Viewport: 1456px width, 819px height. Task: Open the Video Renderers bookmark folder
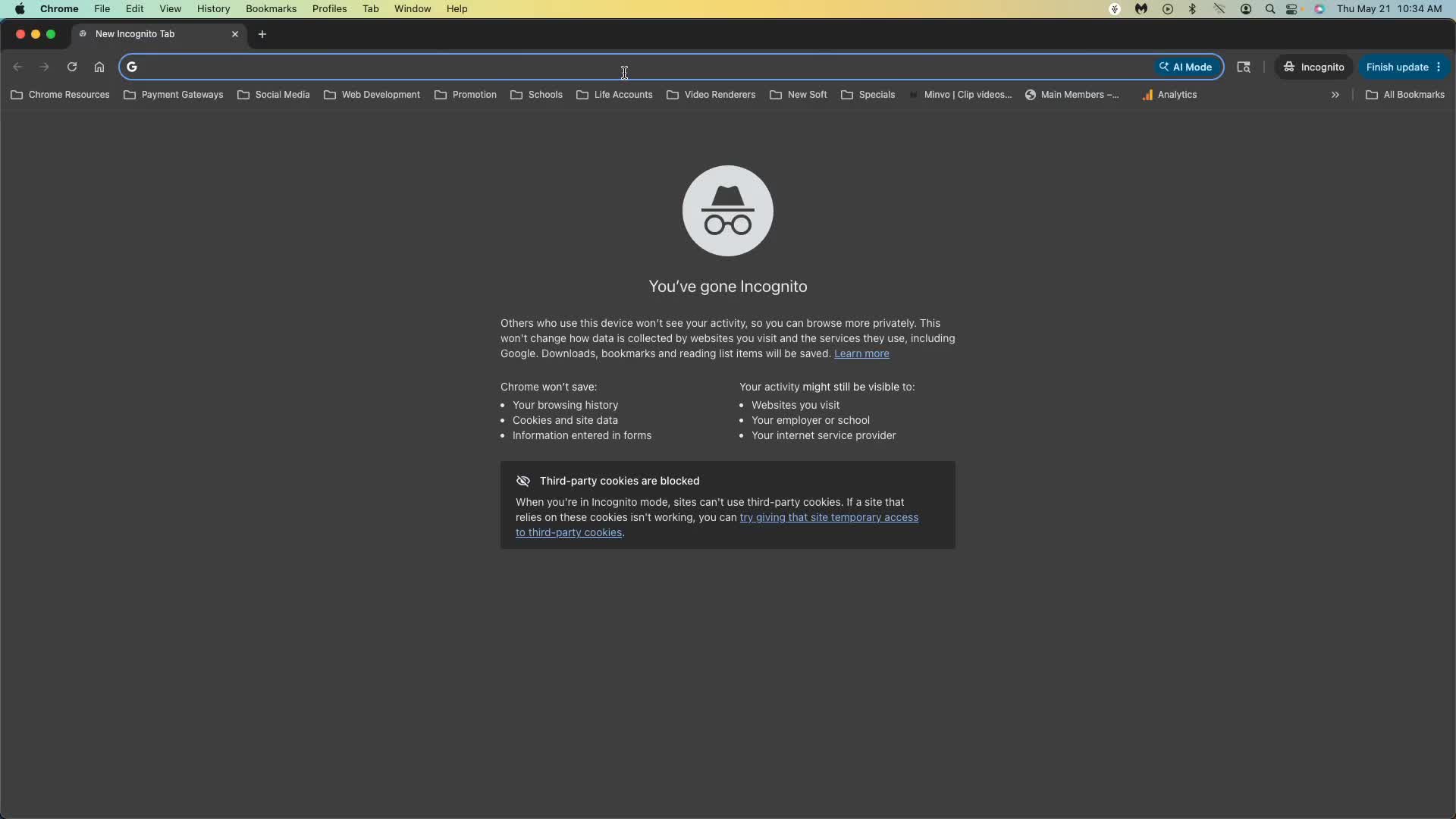pos(711,95)
